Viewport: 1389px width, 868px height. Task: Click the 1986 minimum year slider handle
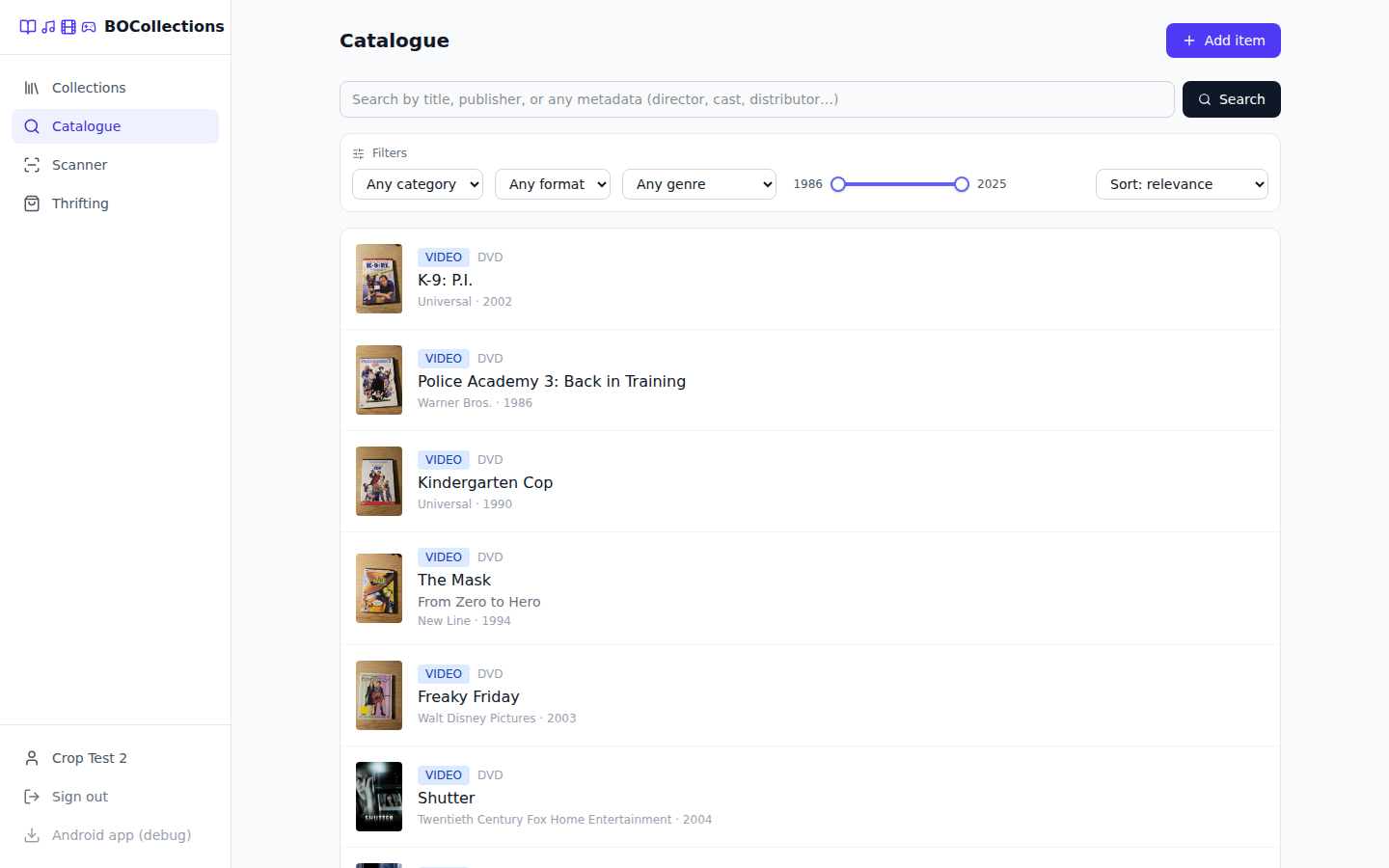click(x=838, y=184)
